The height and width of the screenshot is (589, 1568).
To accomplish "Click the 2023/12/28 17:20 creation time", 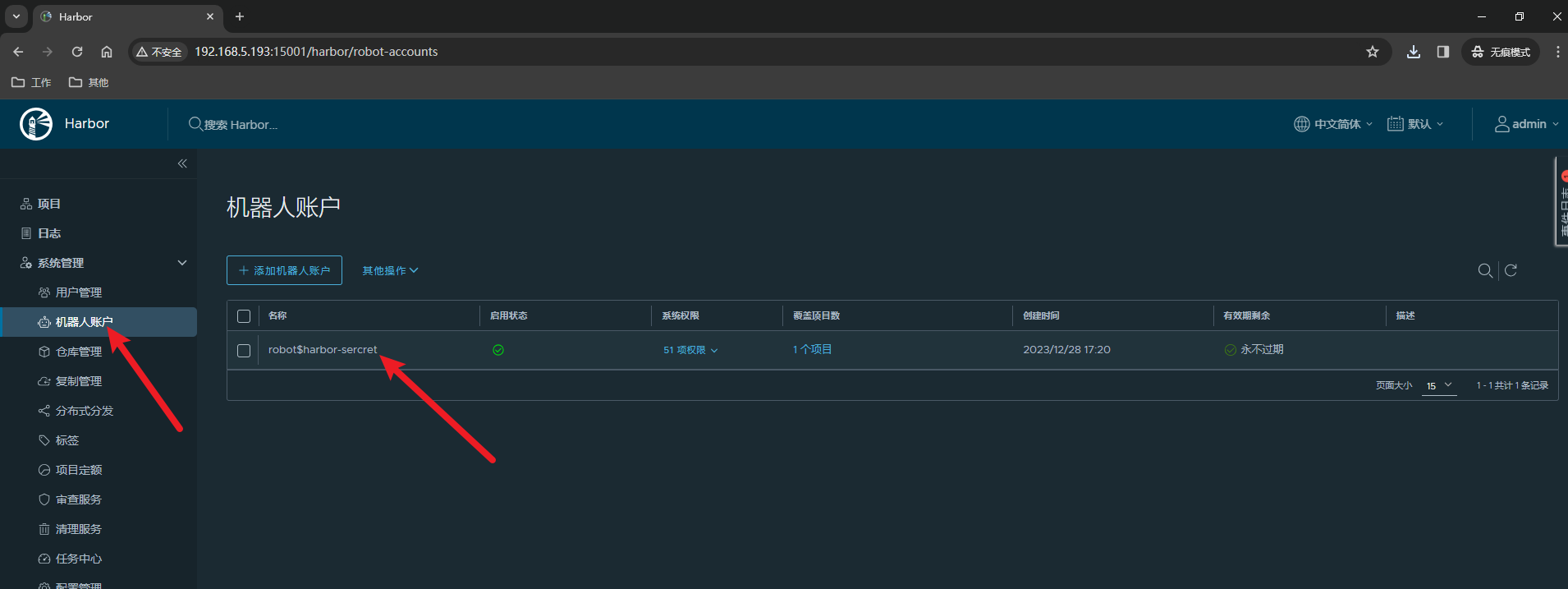I will pos(1066,349).
